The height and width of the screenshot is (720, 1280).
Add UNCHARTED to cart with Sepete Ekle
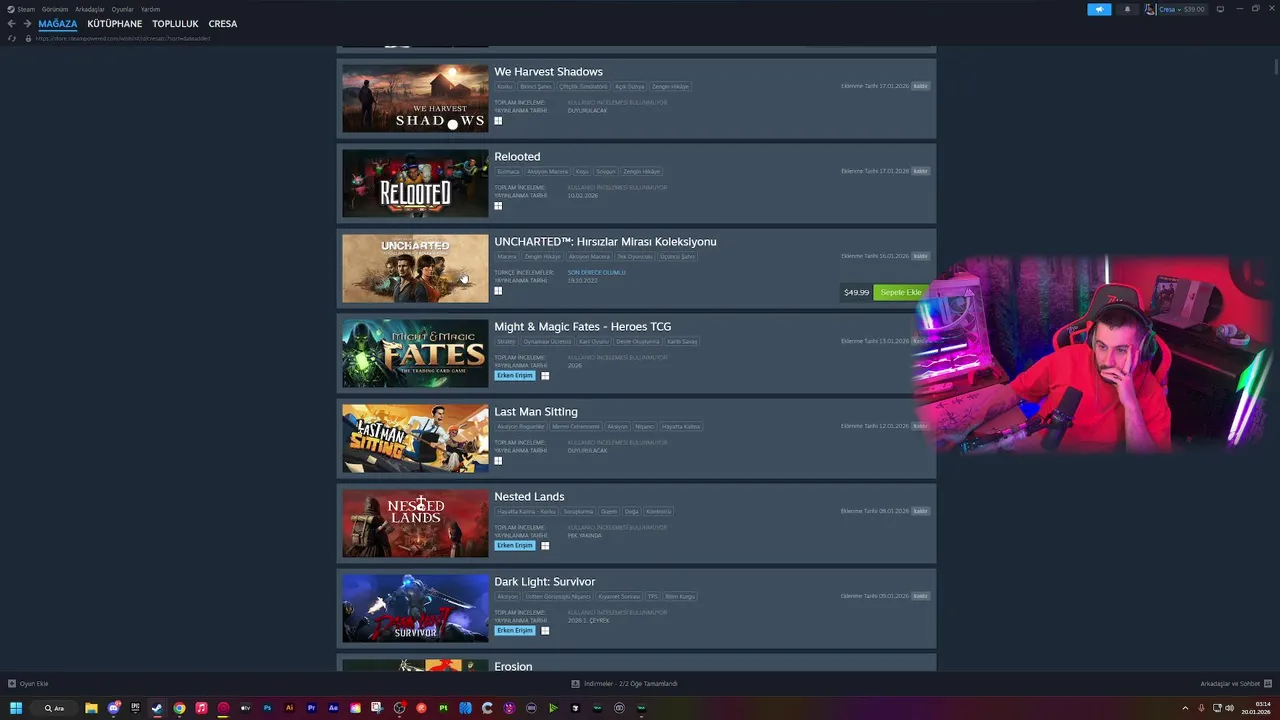coord(901,292)
